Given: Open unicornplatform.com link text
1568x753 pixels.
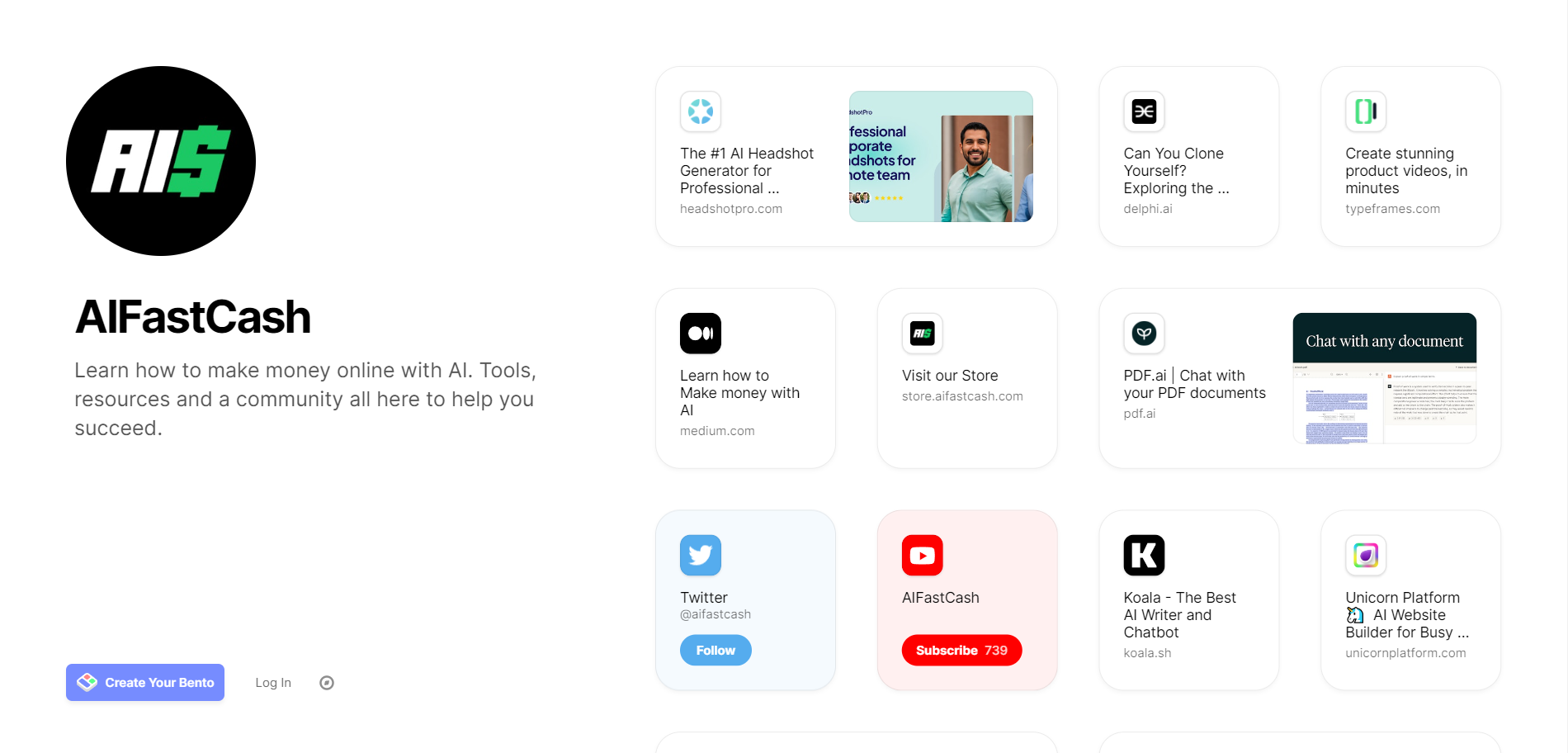Looking at the screenshot, I should [x=1405, y=653].
